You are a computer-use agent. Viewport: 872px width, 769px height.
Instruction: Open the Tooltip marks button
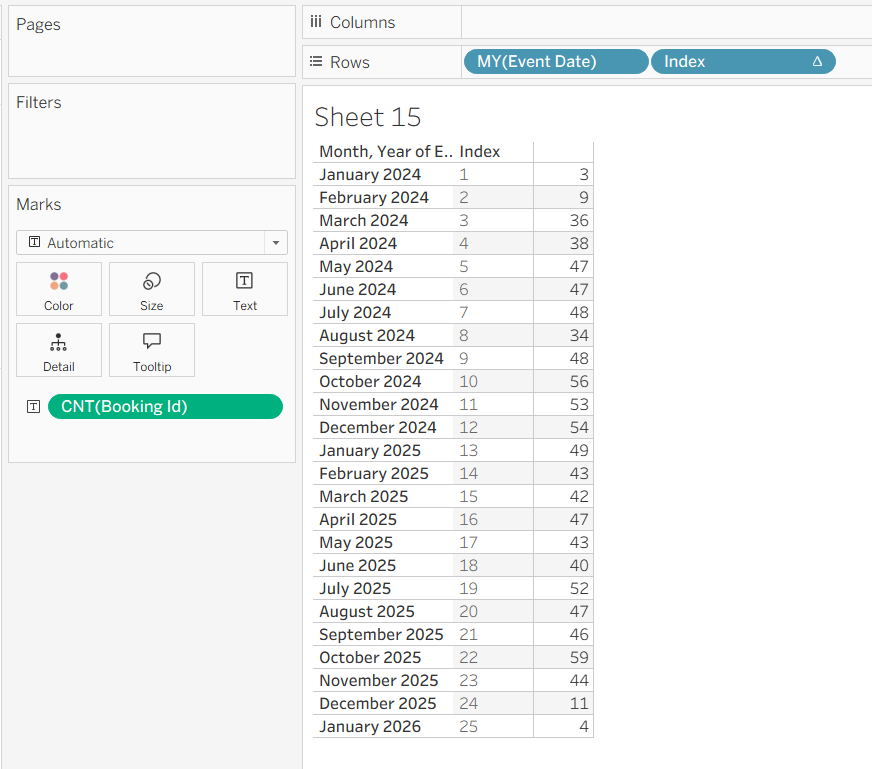pos(152,350)
